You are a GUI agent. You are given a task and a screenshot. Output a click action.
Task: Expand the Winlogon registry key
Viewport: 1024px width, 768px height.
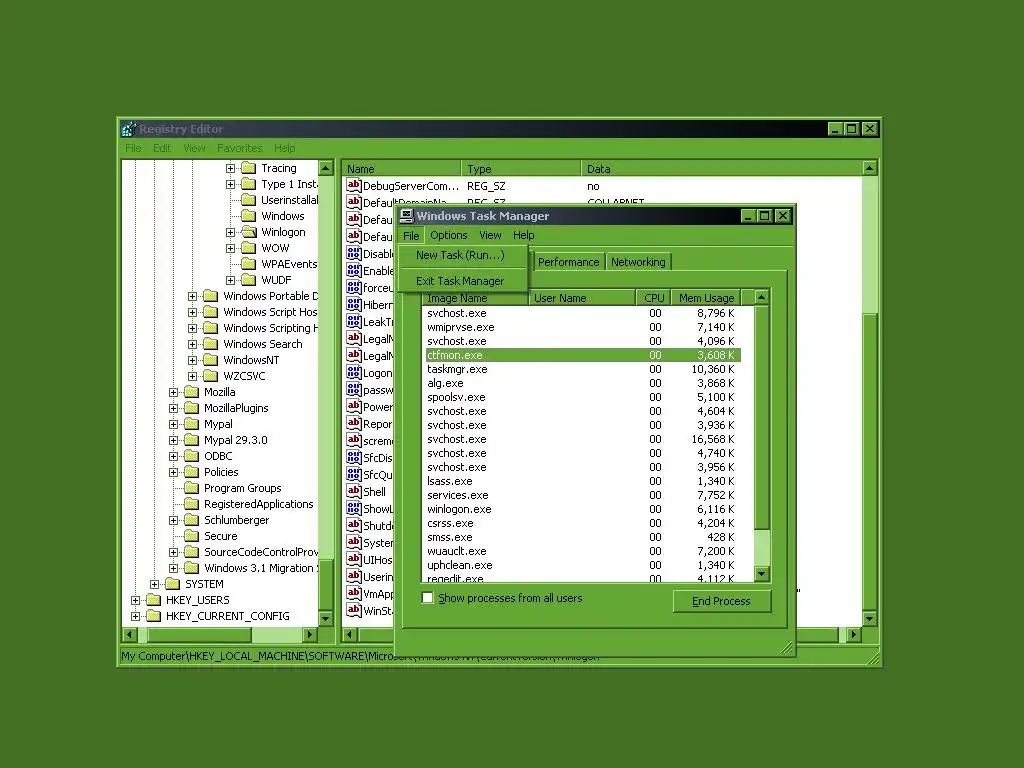(231, 232)
